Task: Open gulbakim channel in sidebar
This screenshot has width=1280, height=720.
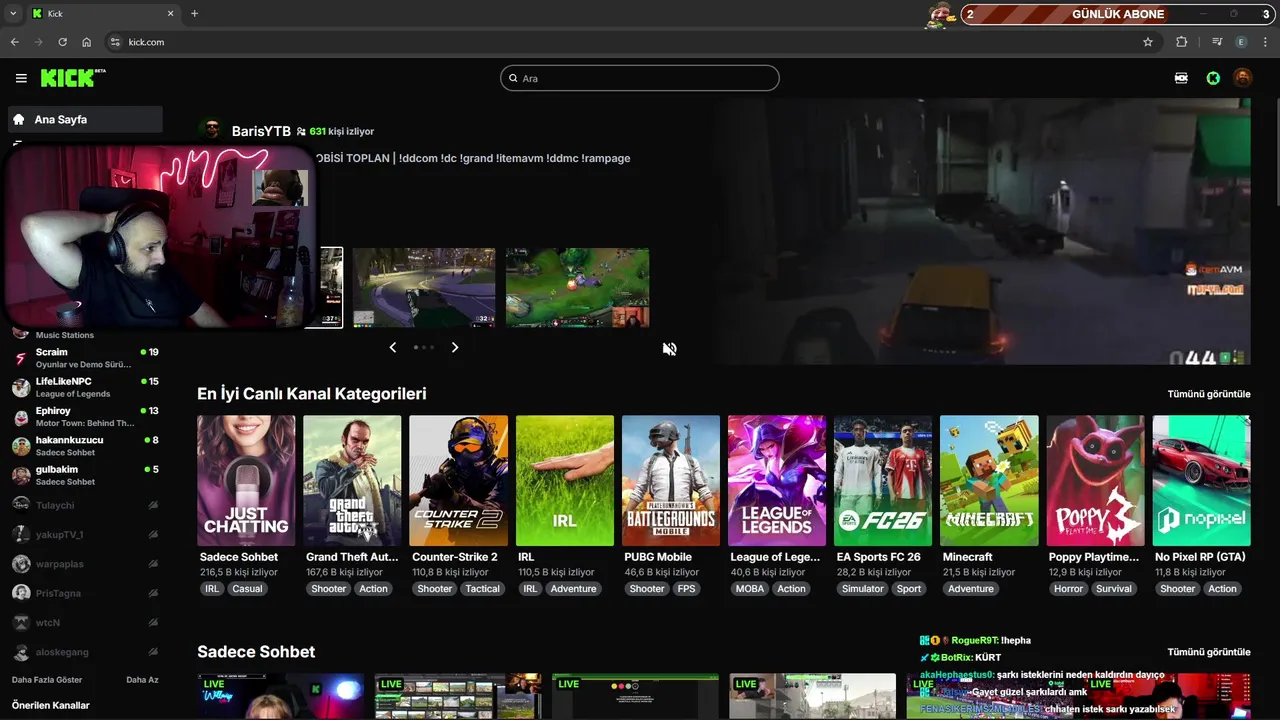Action: pos(85,475)
